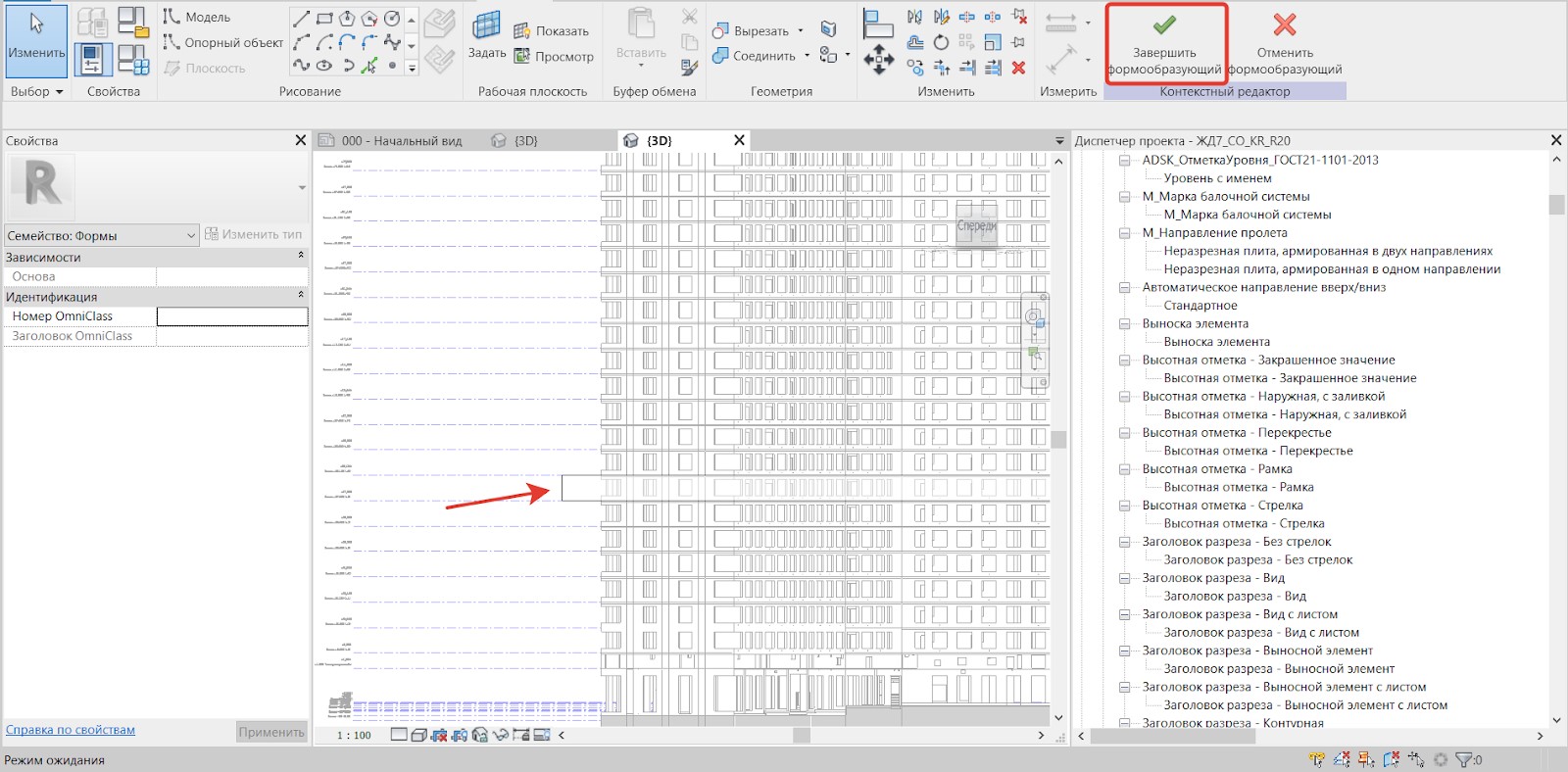Click the Применить button
Viewport: 1568px width, 772px height.
coord(271,732)
